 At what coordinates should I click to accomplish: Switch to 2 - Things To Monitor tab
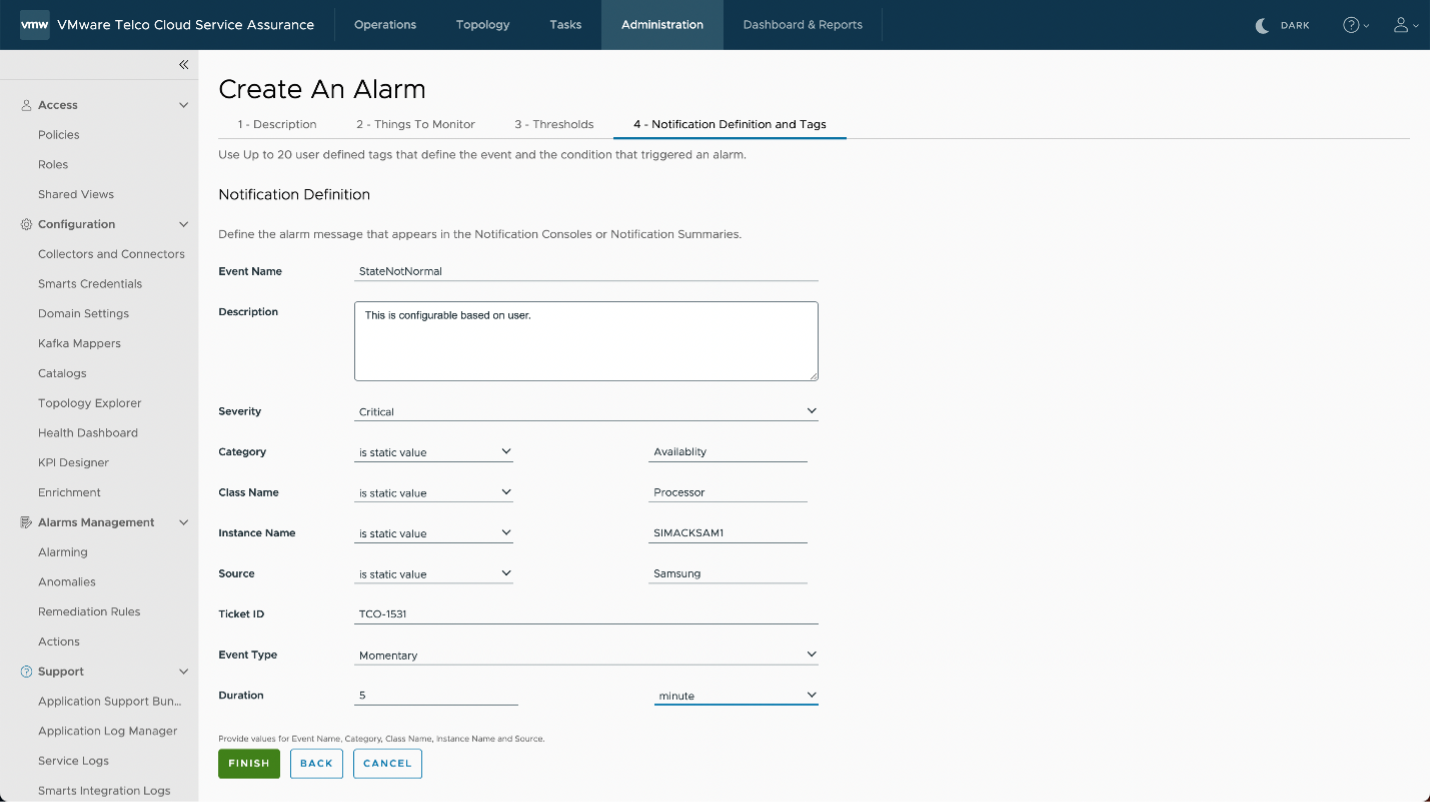pos(416,125)
